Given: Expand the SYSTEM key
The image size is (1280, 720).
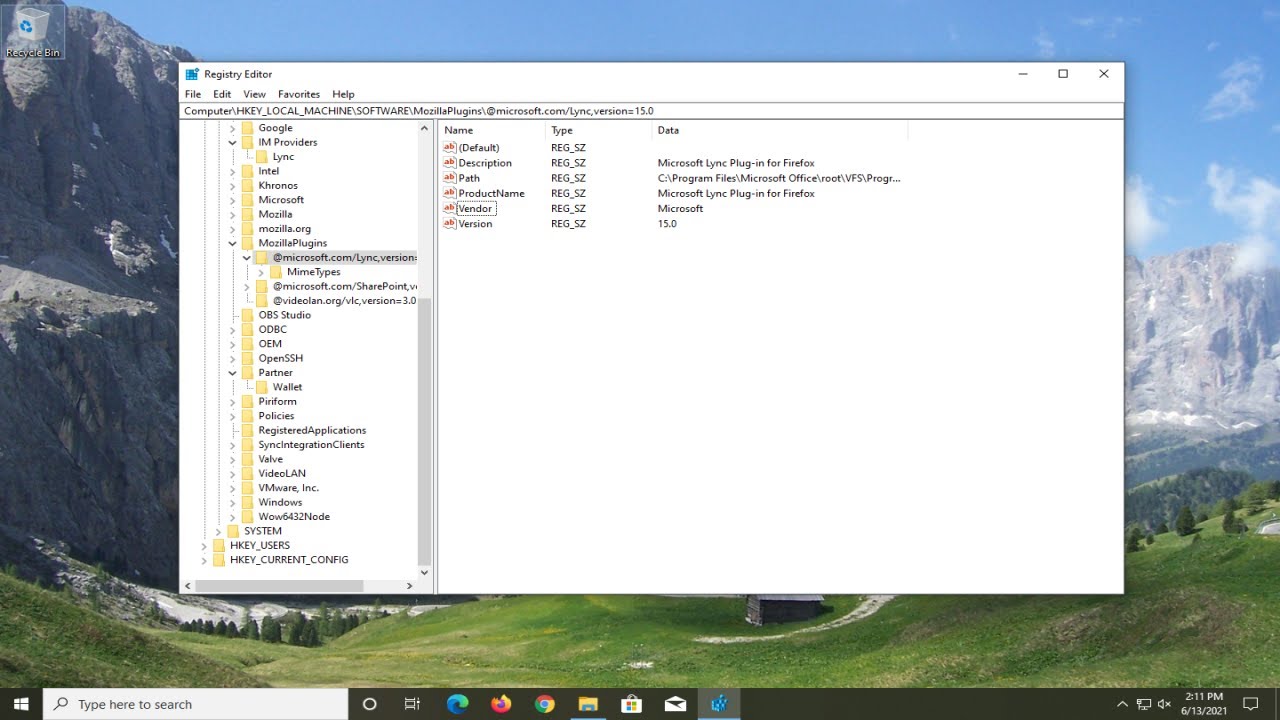Looking at the screenshot, I should tap(218, 531).
